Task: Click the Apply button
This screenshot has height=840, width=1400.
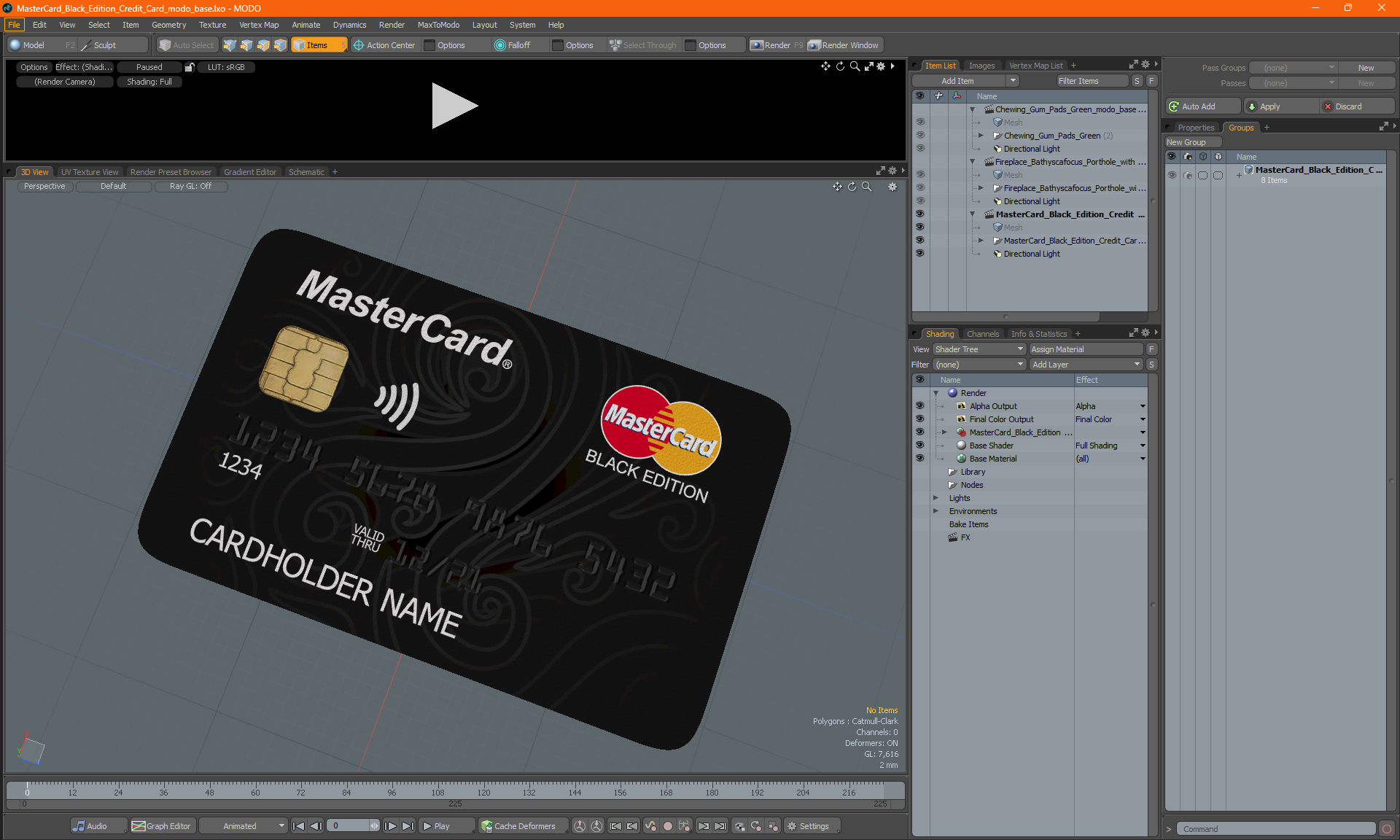Action: (1281, 106)
